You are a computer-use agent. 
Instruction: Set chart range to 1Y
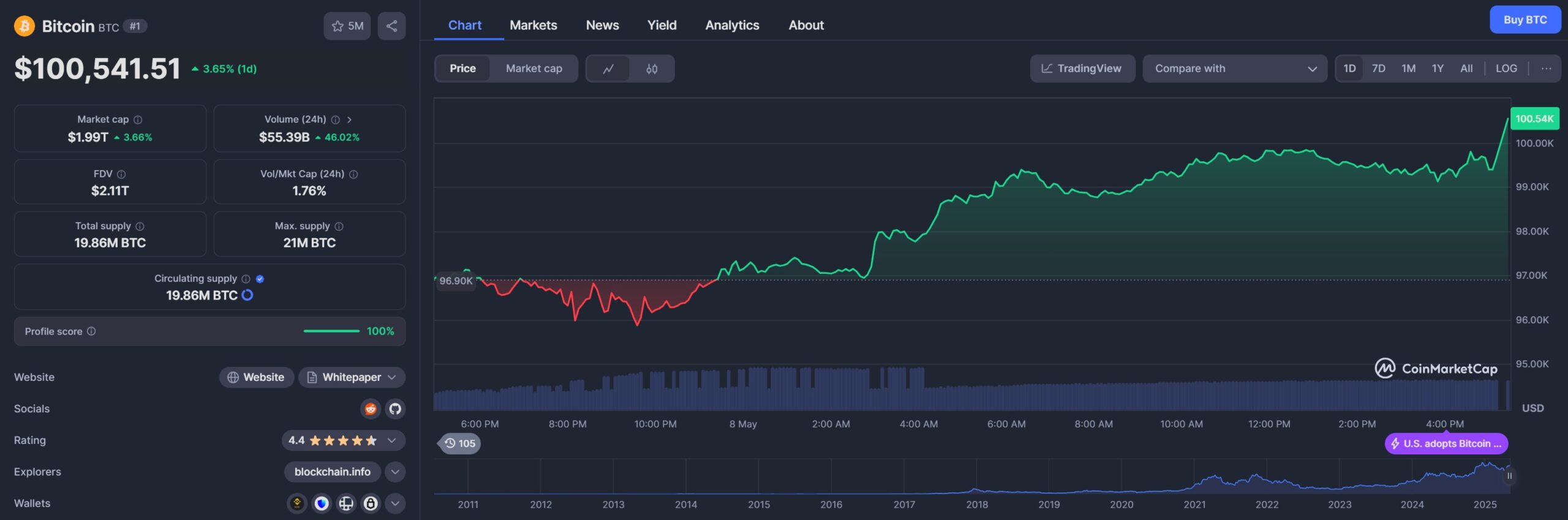(1438, 69)
